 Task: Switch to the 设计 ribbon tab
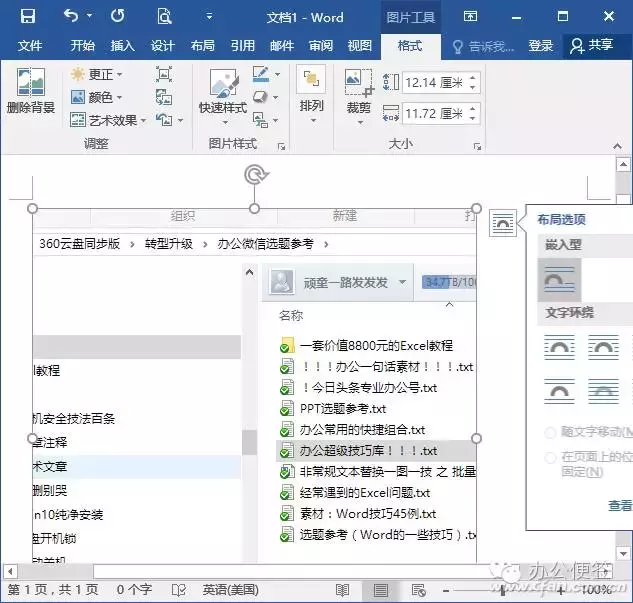[163, 46]
